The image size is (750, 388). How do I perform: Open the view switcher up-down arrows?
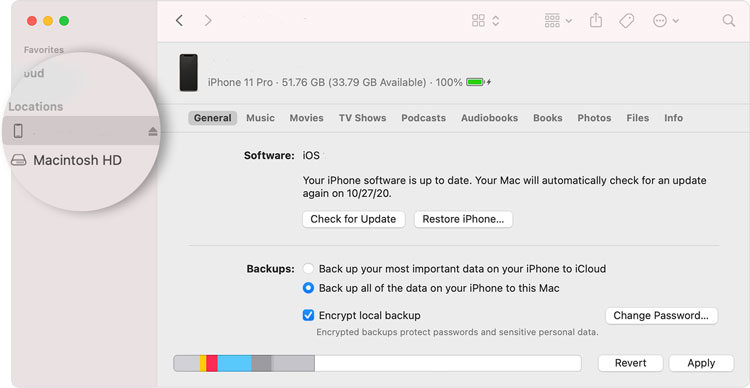496,21
